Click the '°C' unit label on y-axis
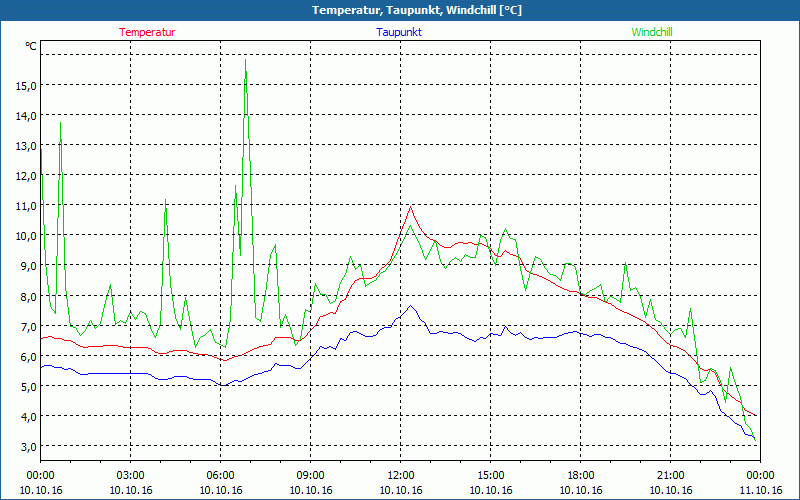This screenshot has height=500, width=800. 31,46
